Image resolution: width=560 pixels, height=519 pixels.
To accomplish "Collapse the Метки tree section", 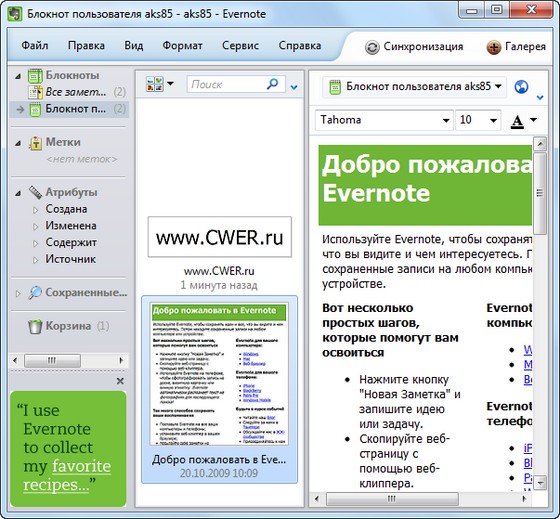I will click(x=18, y=143).
